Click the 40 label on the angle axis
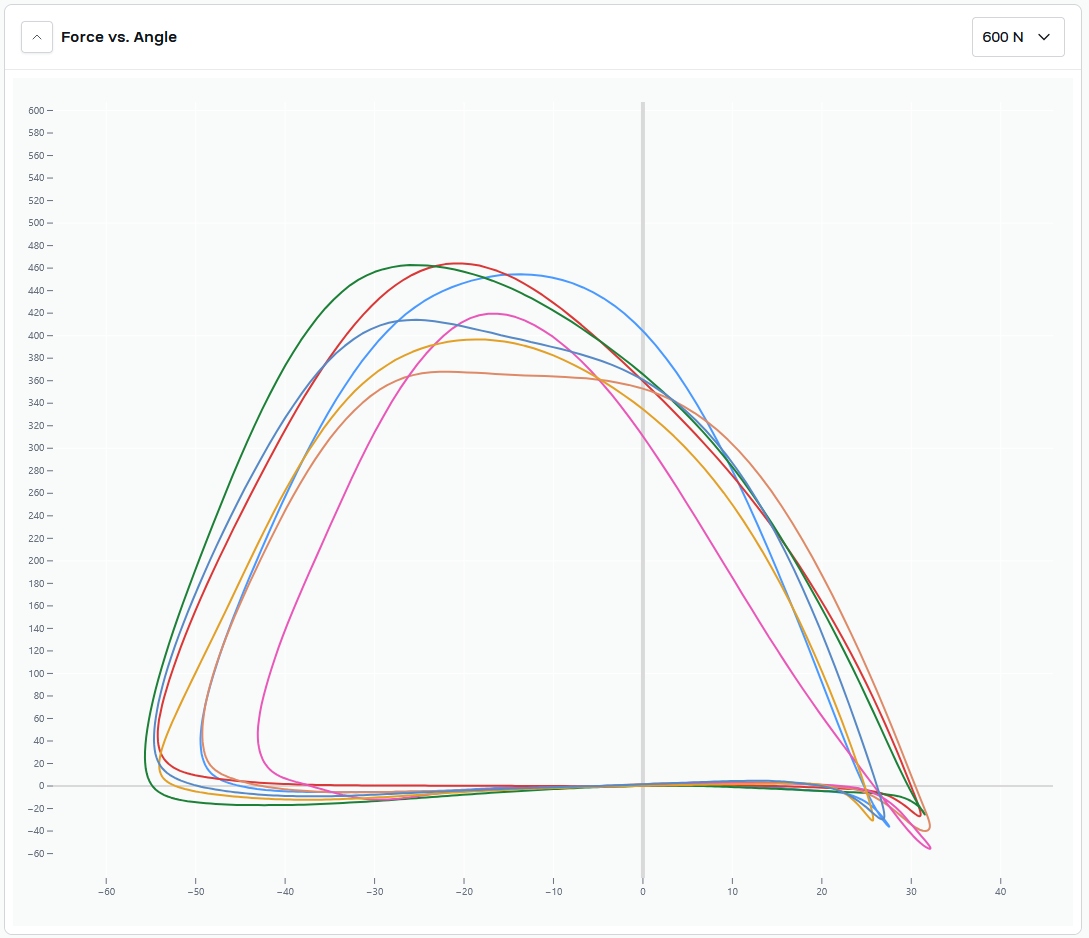Viewport: 1089px width, 938px height. pos(1000,892)
